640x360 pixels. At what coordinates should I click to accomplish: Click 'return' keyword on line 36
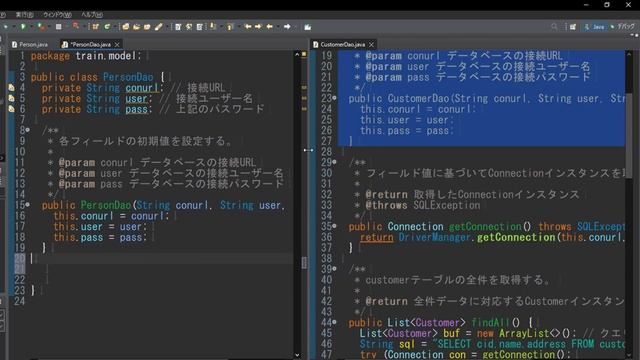pos(376,237)
